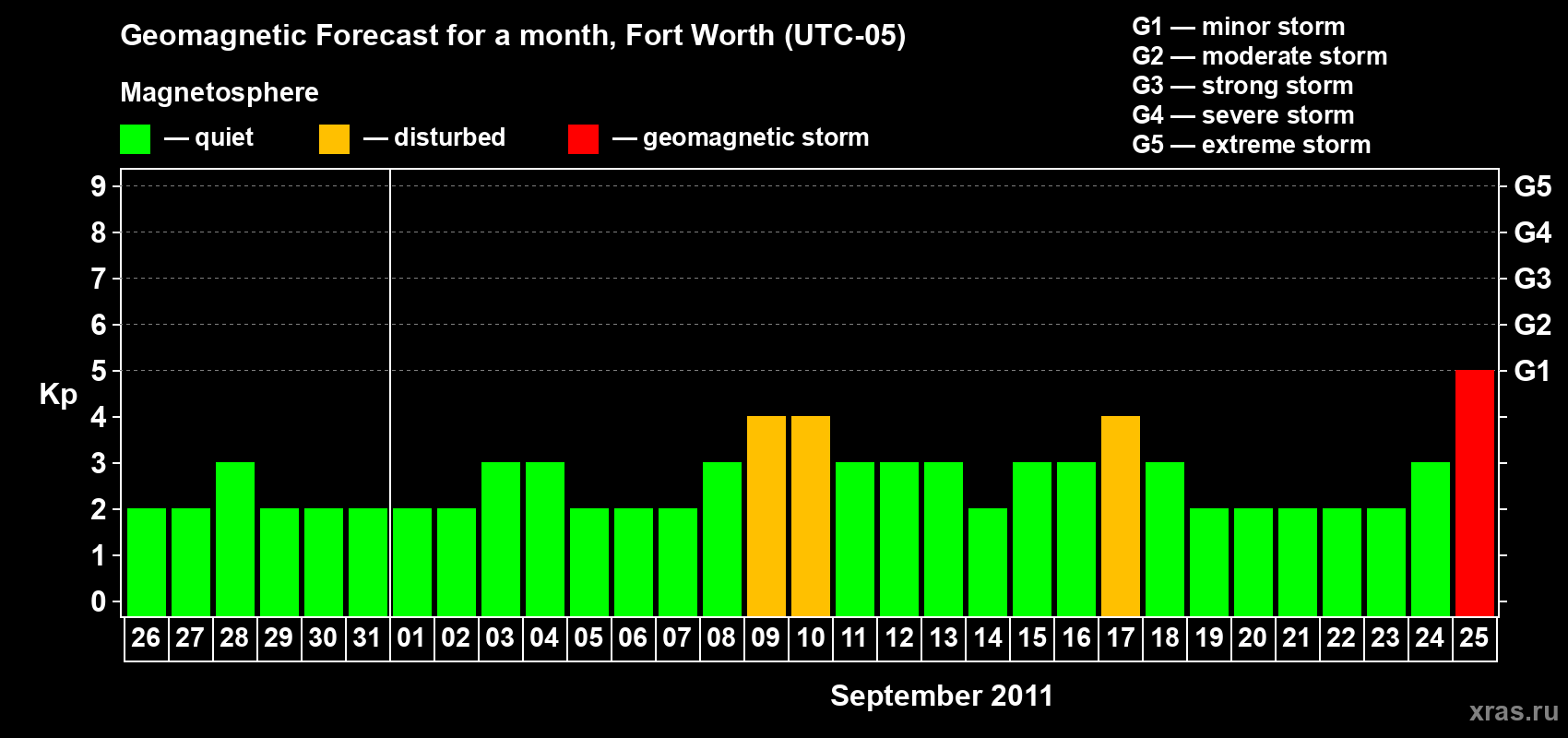Click the green bar for August 28

click(234, 539)
